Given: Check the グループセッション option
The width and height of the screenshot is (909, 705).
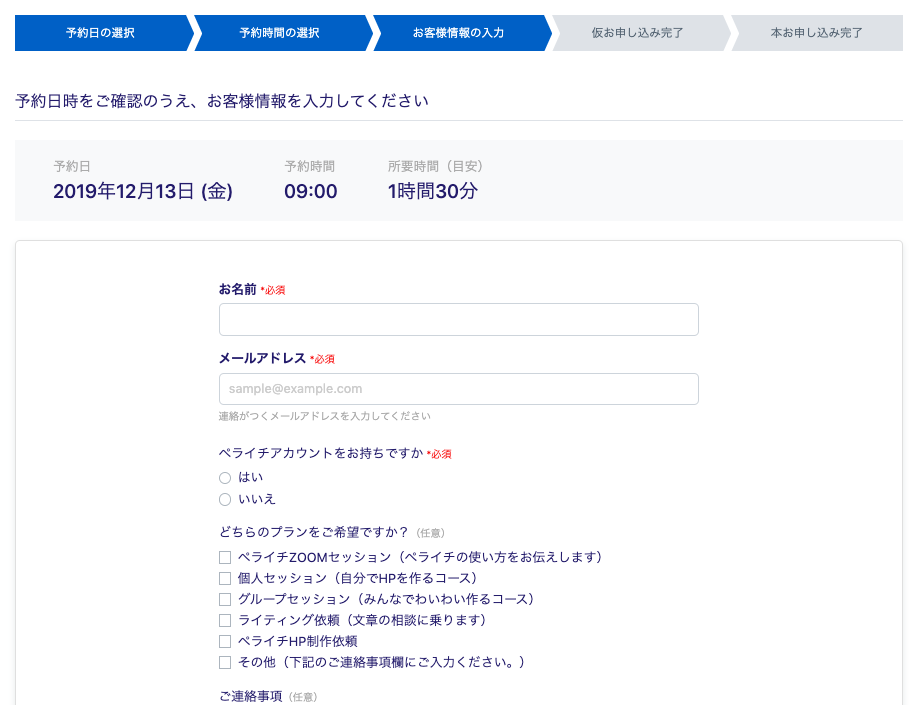Looking at the screenshot, I should pyautogui.click(x=225, y=600).
